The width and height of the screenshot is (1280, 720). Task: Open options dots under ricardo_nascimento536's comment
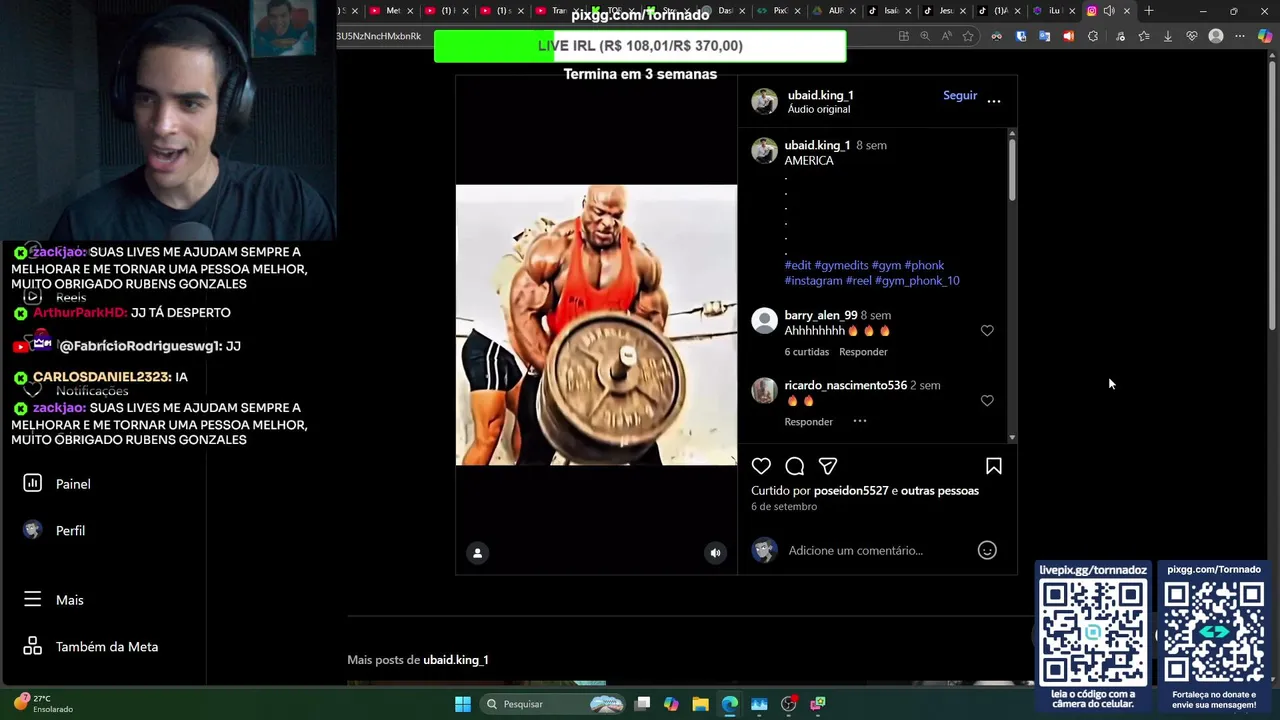click(860, 421)
